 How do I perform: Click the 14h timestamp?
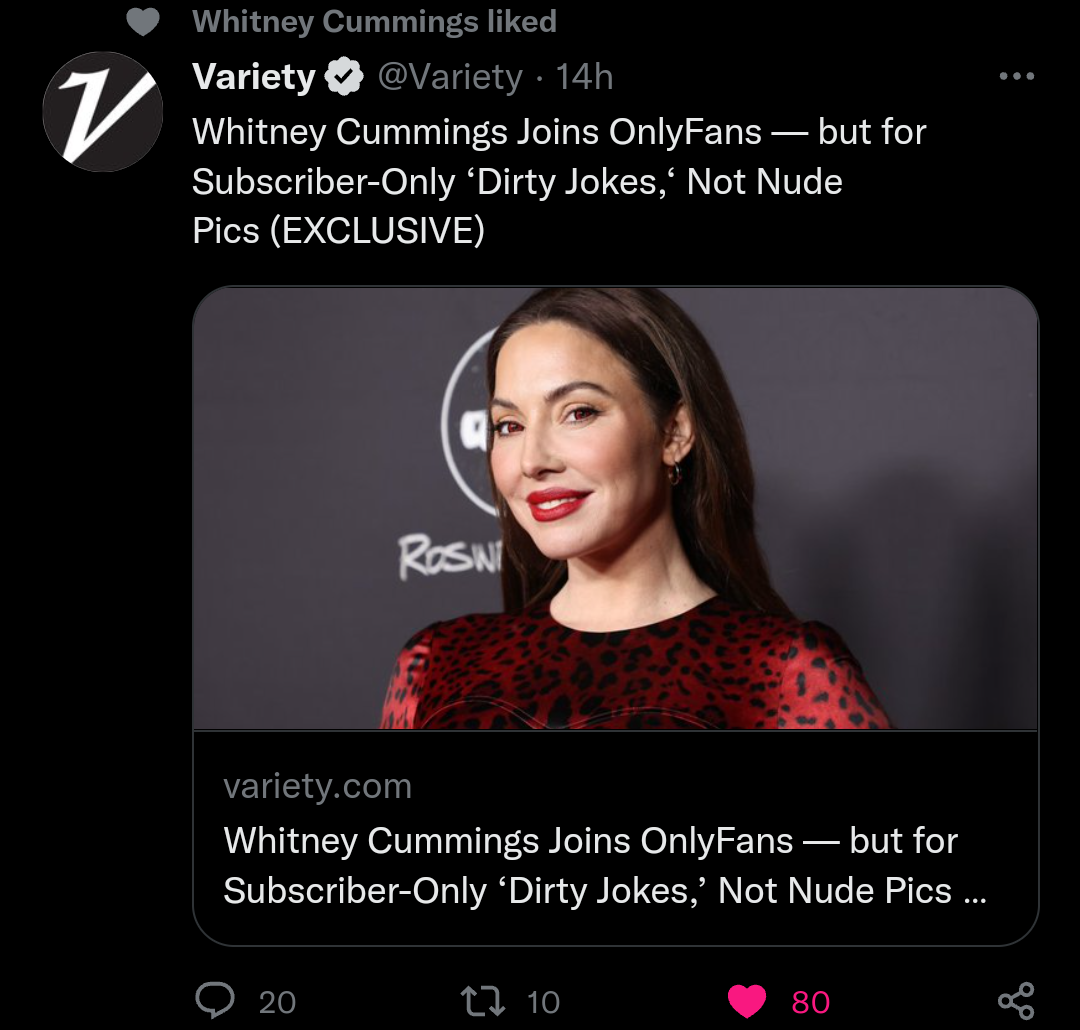tap(584, 77)
